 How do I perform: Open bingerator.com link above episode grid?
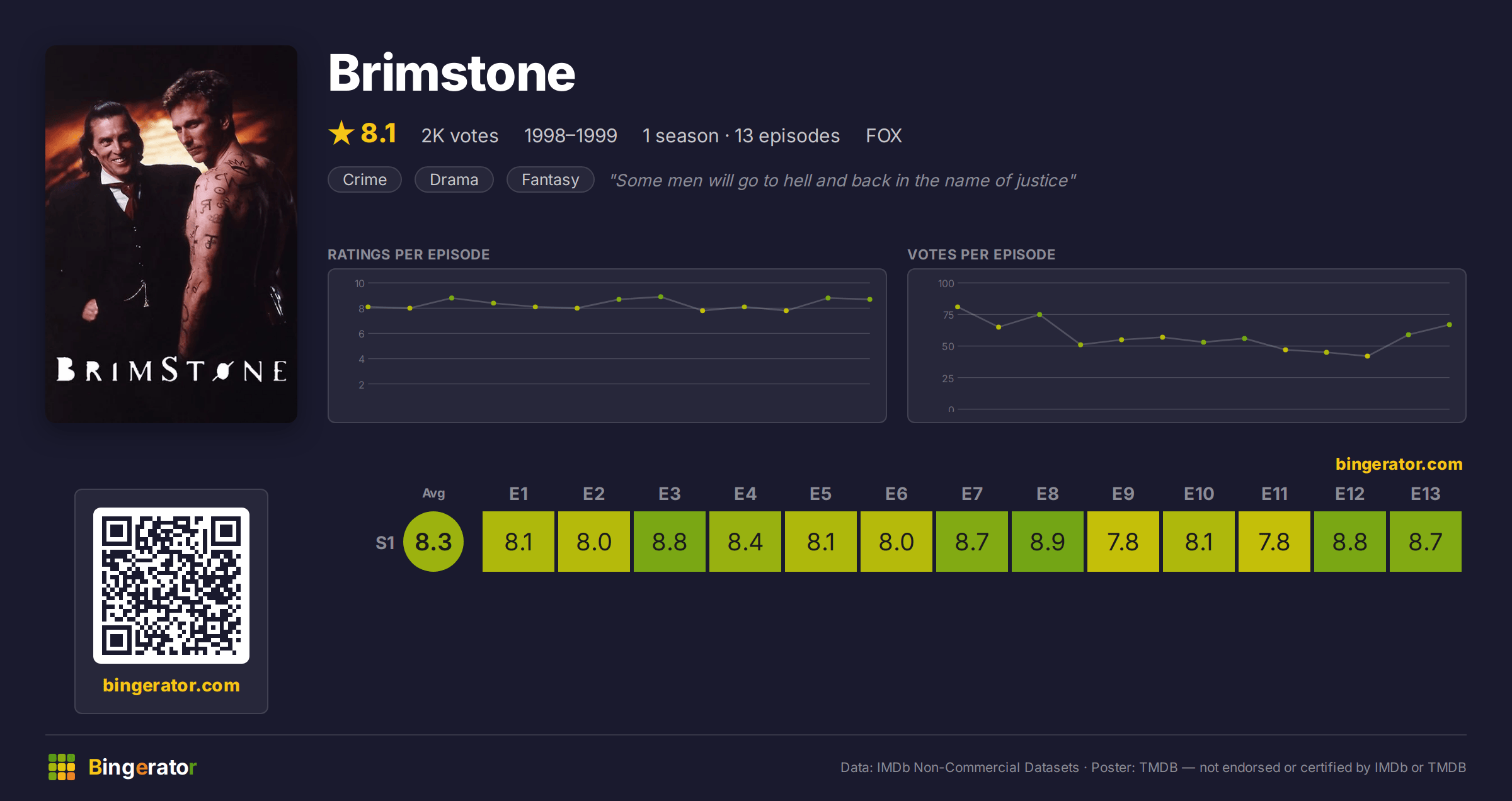pos(1399,464)
